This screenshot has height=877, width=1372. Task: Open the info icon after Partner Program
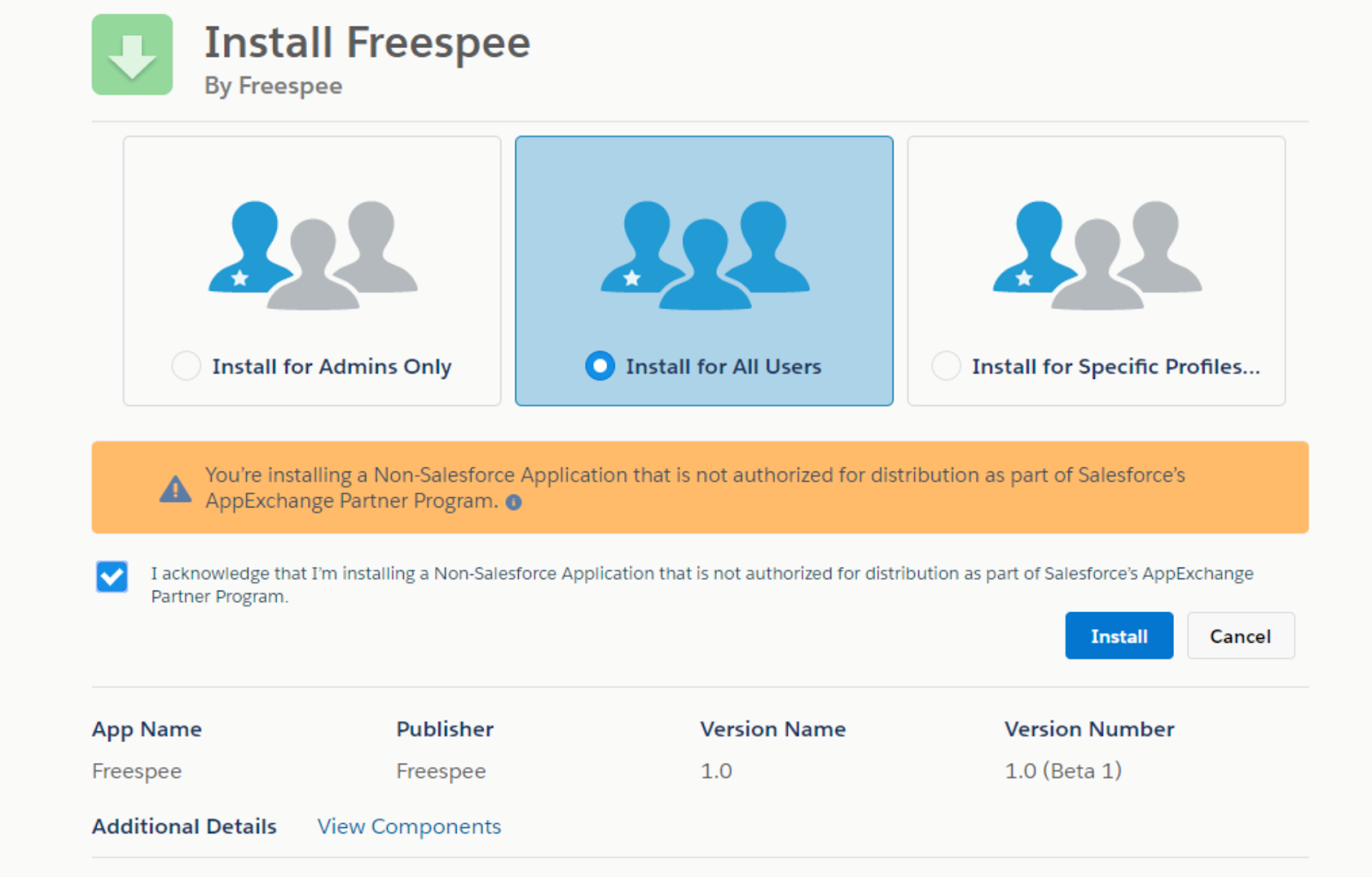[514, 502]
